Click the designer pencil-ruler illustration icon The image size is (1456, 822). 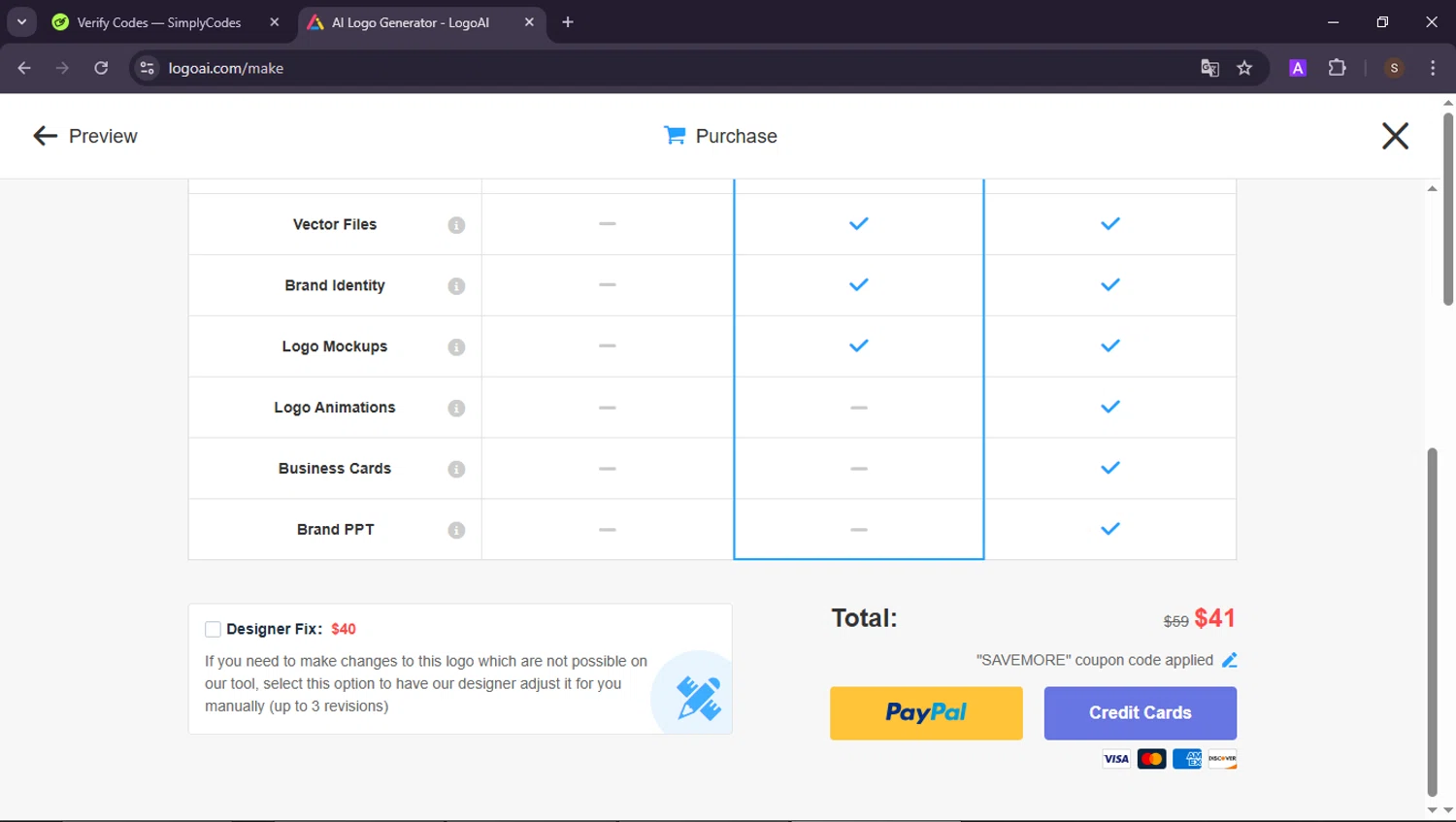tap(698, 699)
